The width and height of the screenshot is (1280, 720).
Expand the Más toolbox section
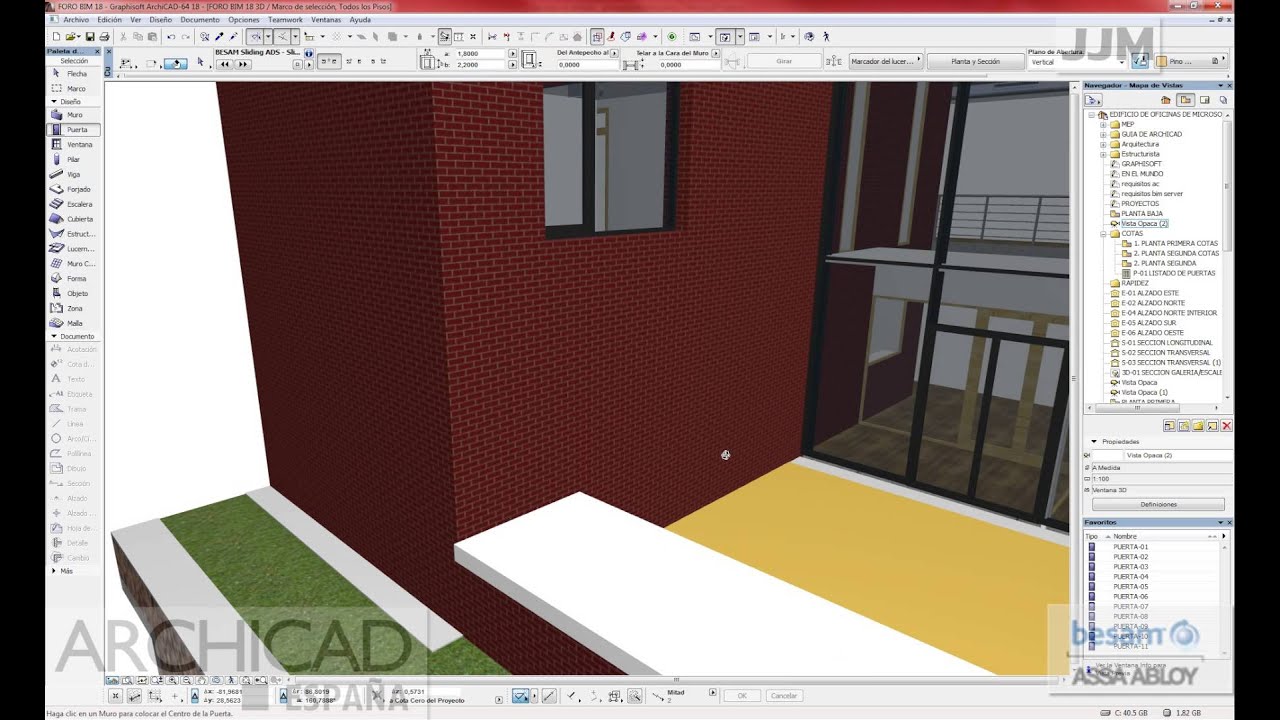(55, 571)
